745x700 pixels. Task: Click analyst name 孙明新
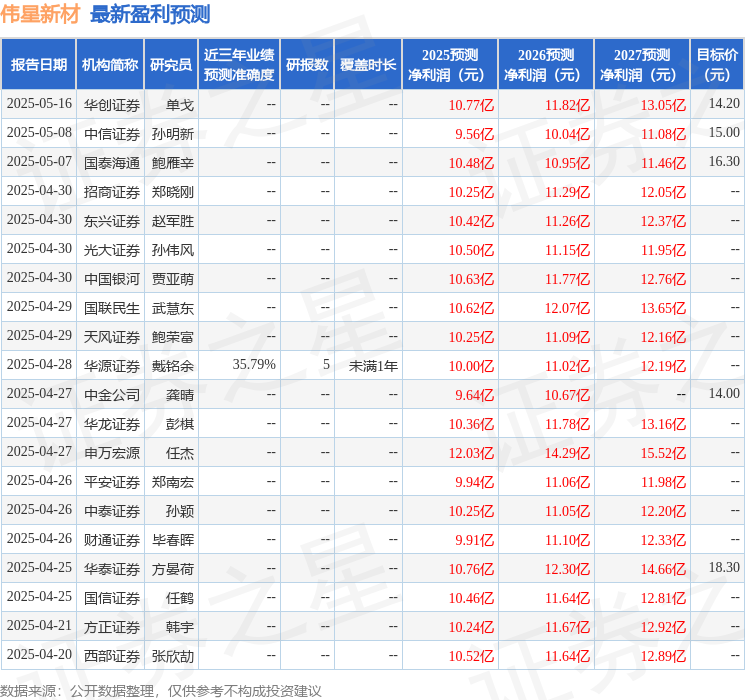tap(173, 134)
